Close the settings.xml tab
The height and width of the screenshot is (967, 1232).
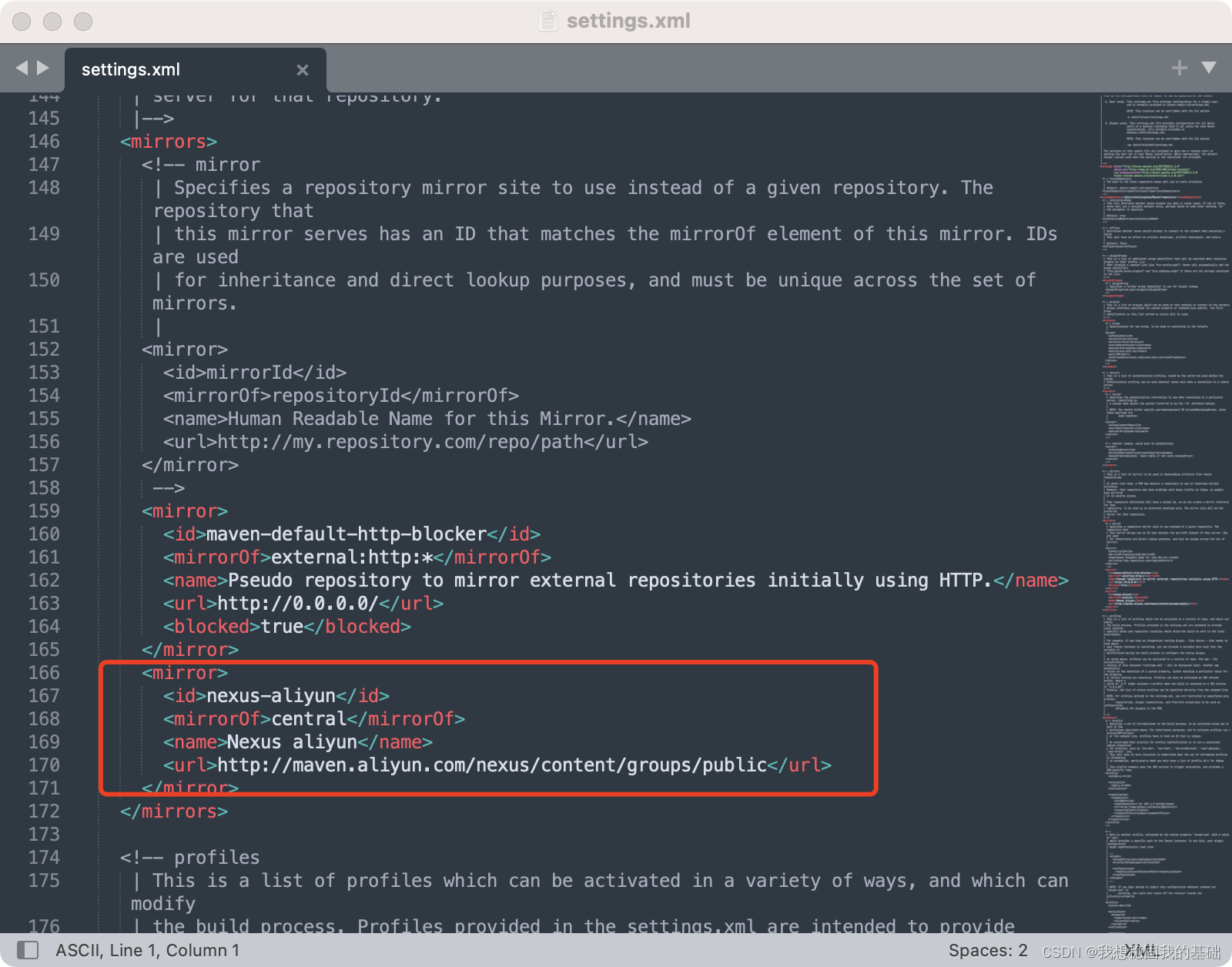pos(303,70)
